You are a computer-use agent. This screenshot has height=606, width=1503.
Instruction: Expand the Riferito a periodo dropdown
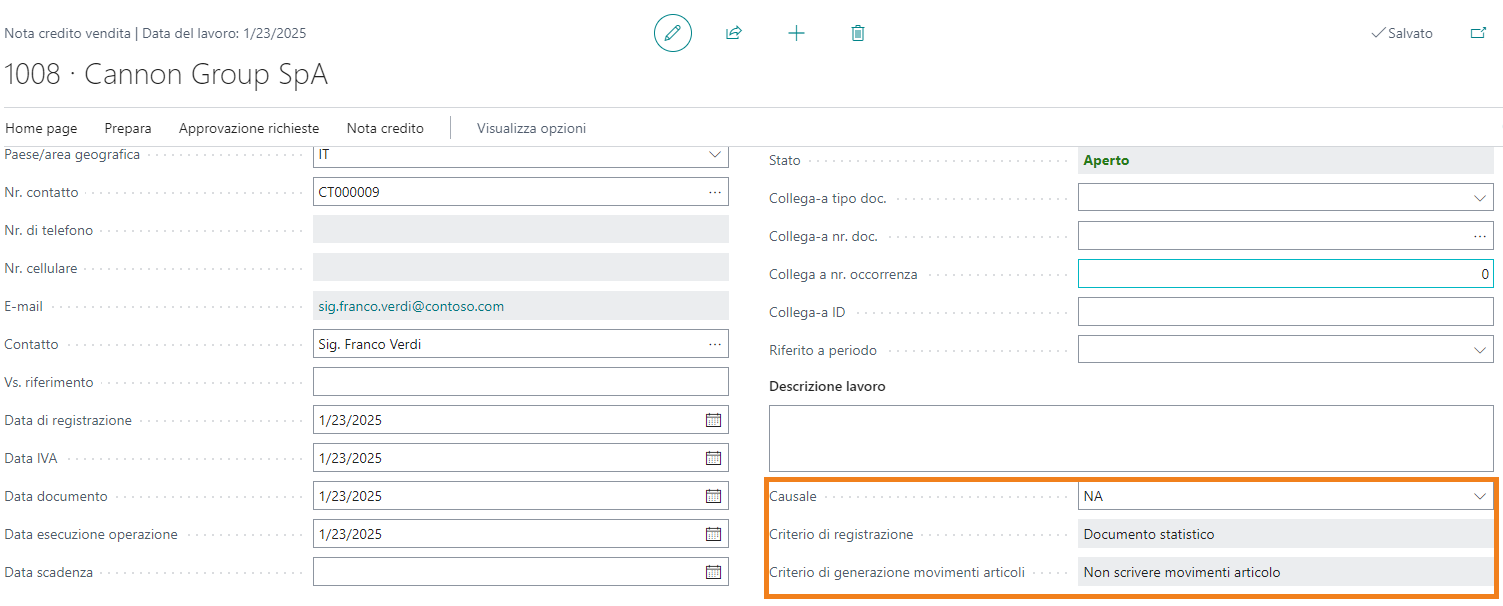click(x=1480, y=350)
